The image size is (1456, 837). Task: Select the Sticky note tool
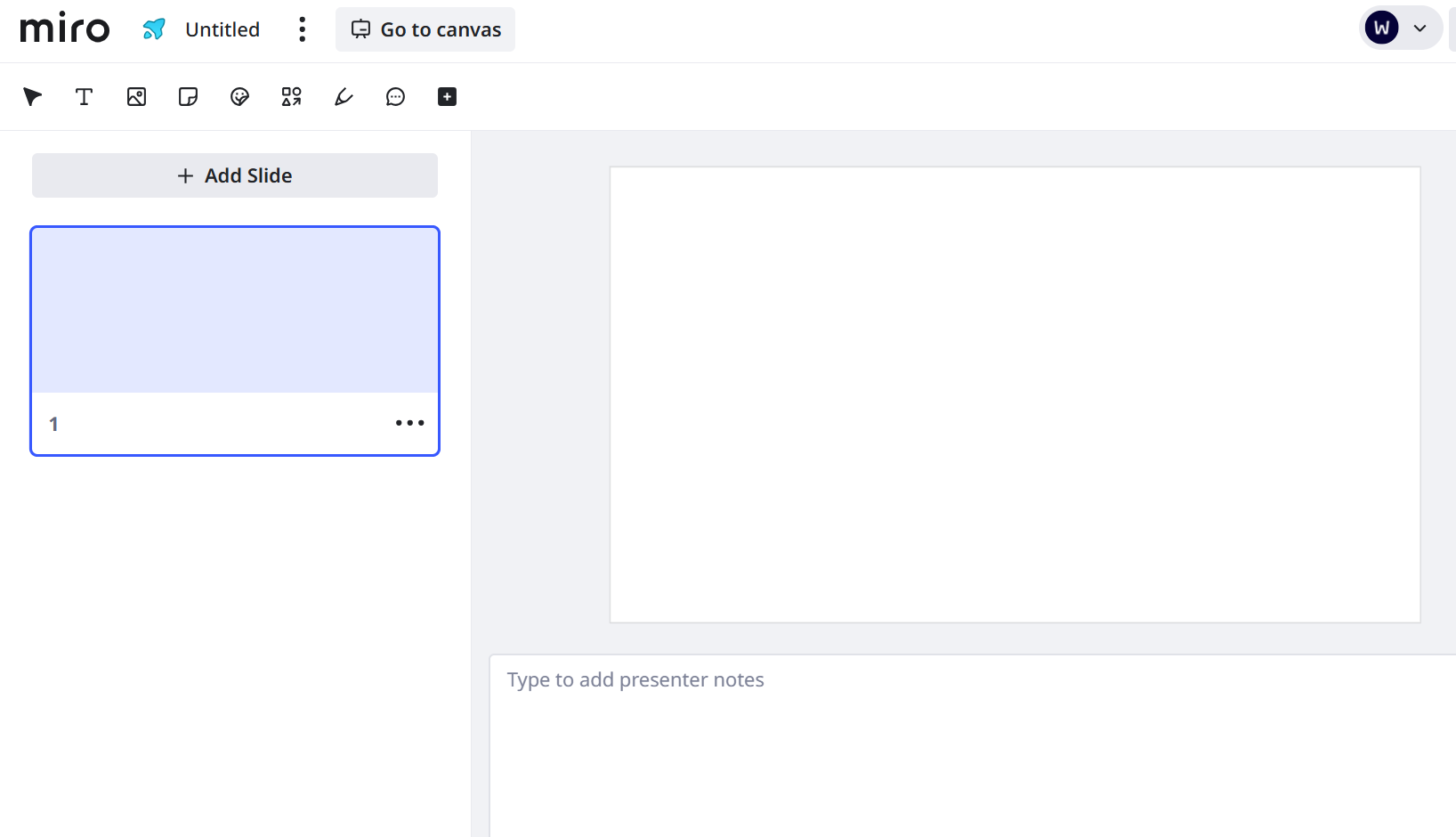click(x=187, y=96)
